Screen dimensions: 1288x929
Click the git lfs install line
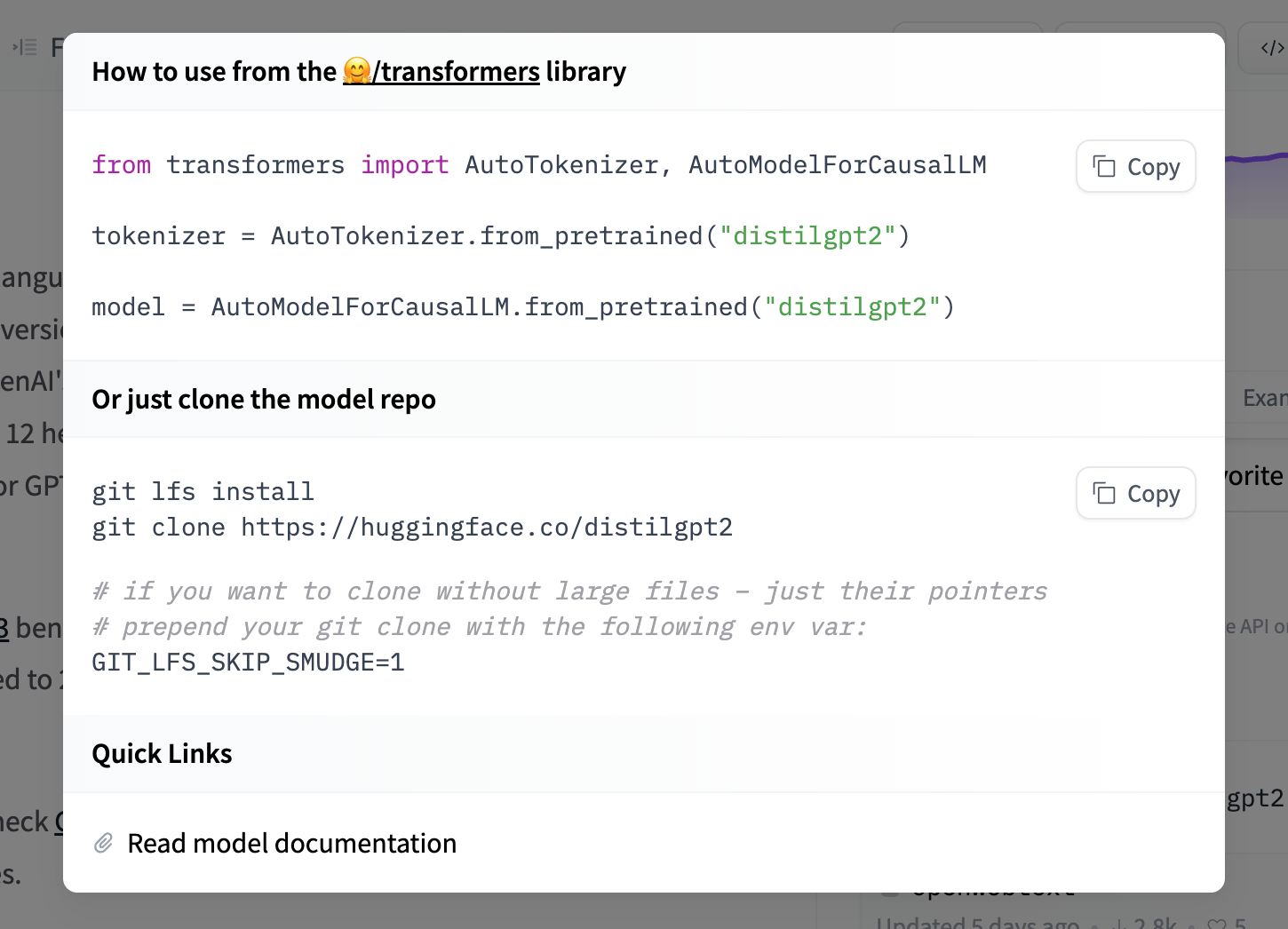(203, 492)
